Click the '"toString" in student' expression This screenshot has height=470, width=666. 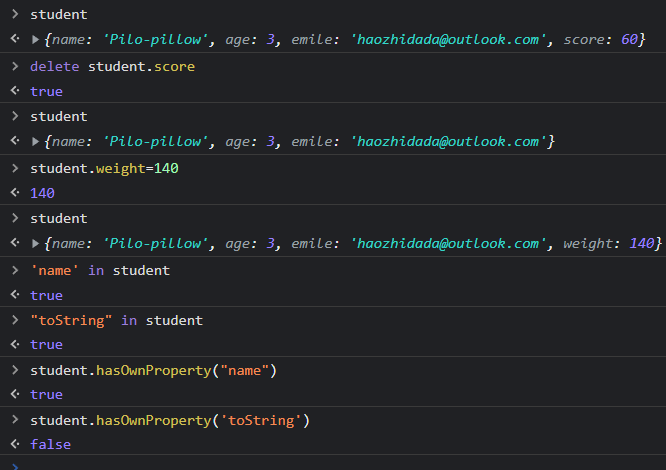pos(117,321)
